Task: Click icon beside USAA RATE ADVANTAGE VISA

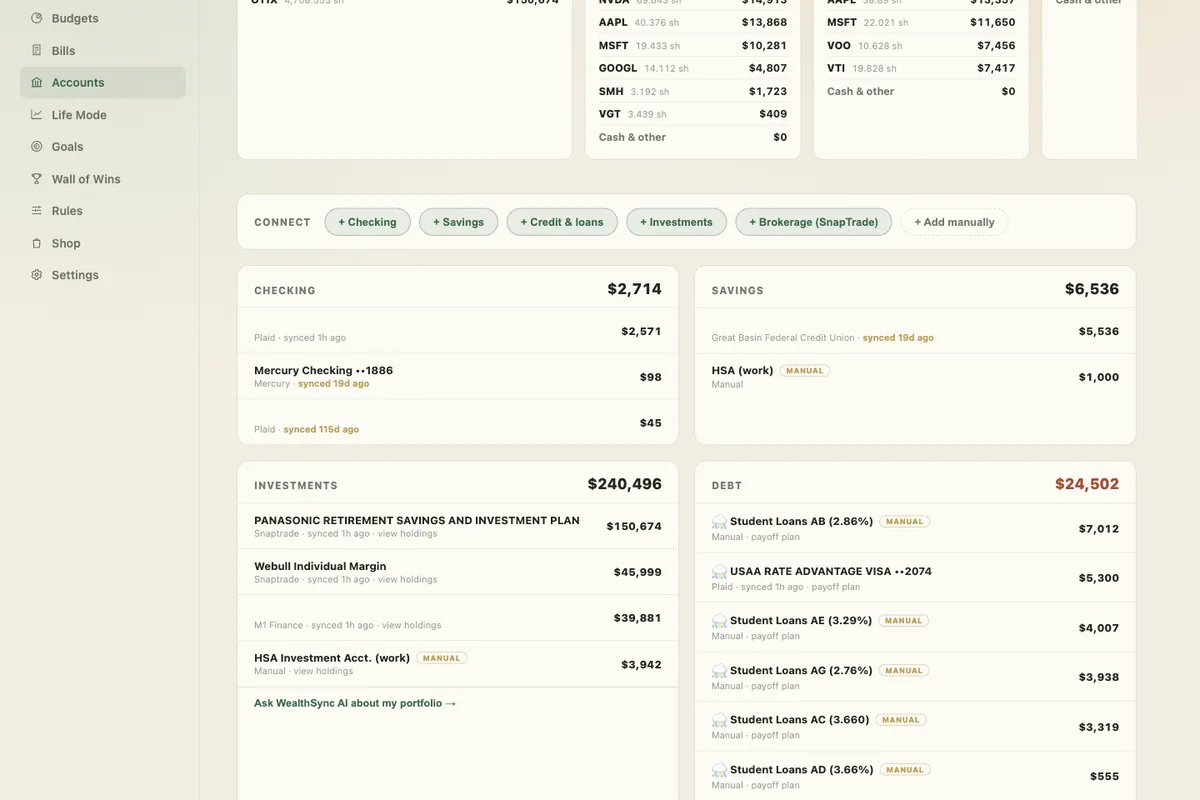Action: 719,572
